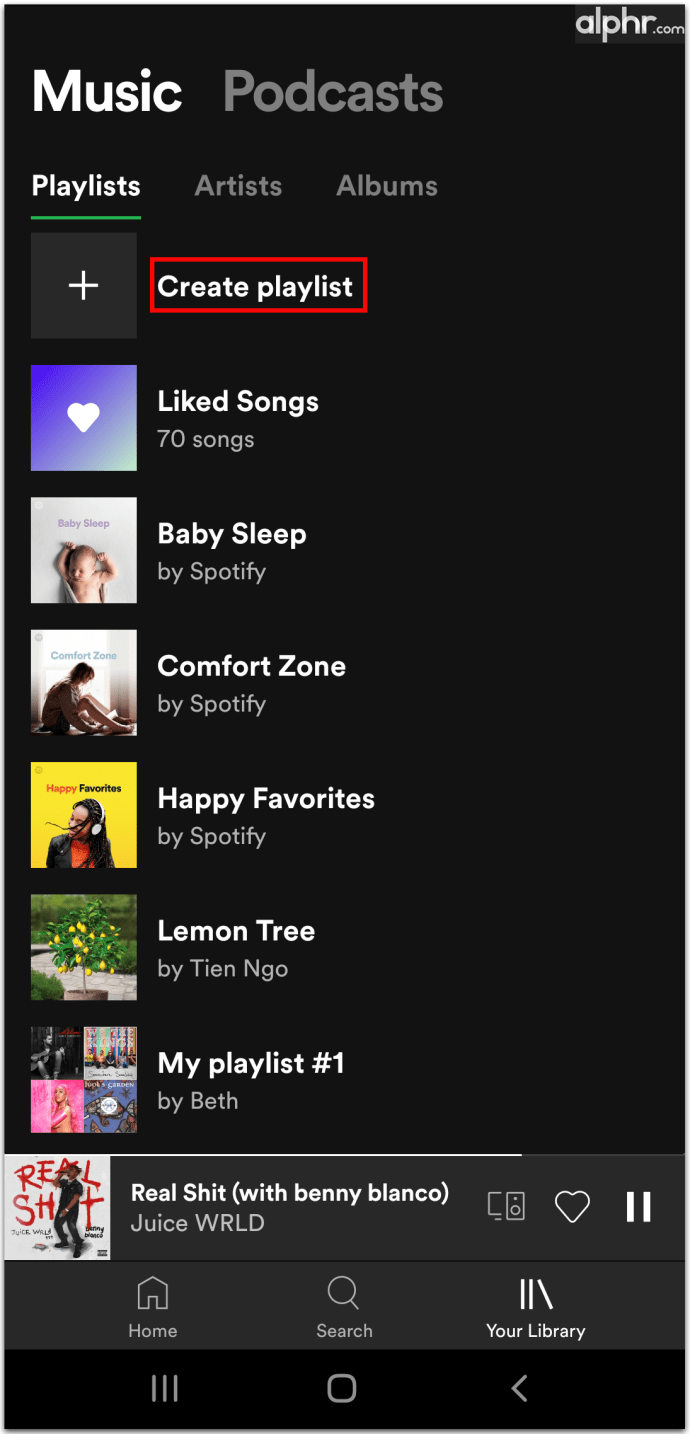Tap the Create playlist label

[x=256, y=287]
